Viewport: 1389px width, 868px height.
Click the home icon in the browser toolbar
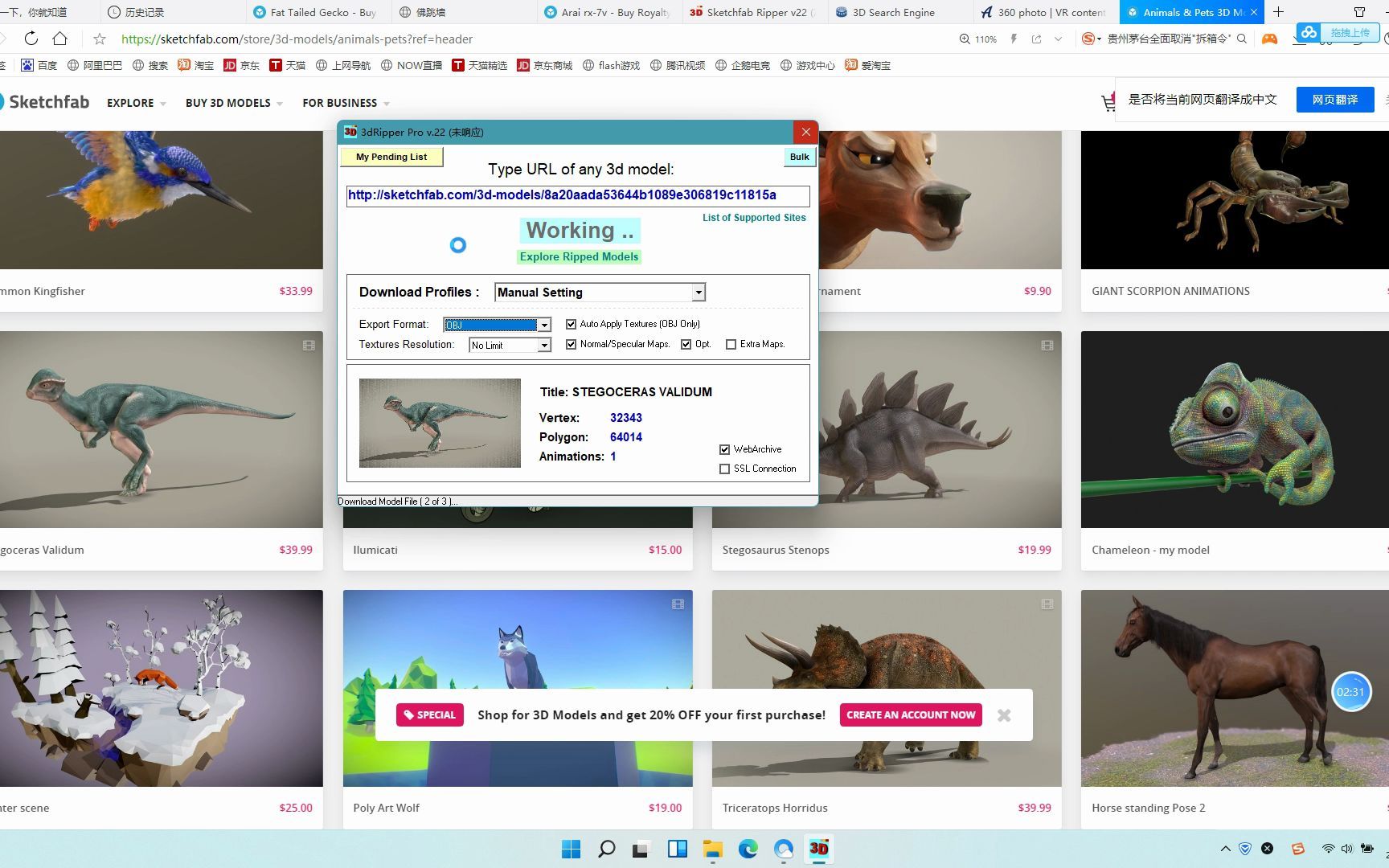point(59,39)
